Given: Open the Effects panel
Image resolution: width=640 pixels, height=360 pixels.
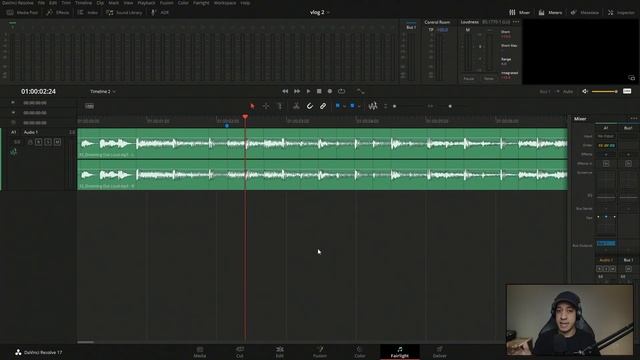Looking at the screenshot, I should click(58, 13).
